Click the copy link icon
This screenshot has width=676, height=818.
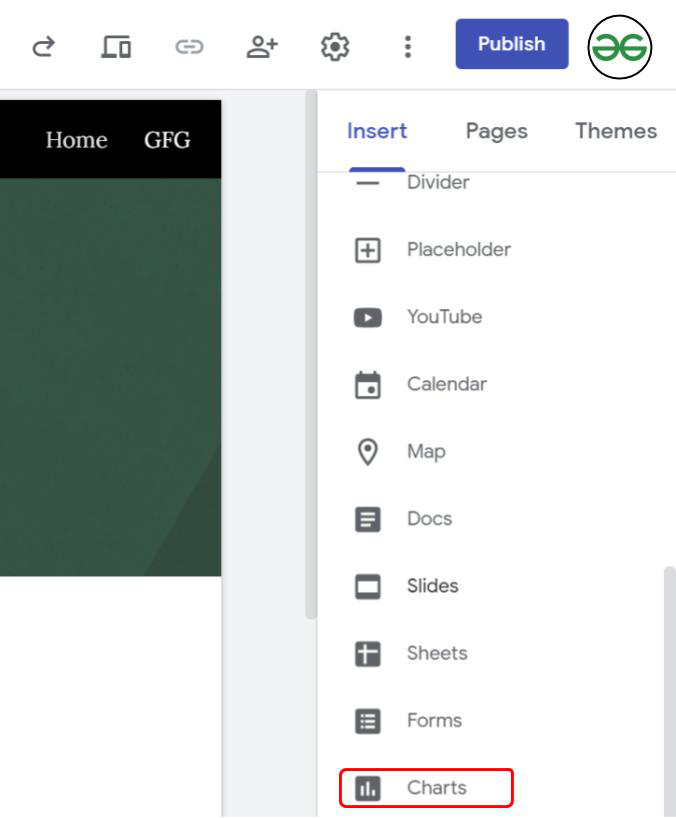coord(189,47)
